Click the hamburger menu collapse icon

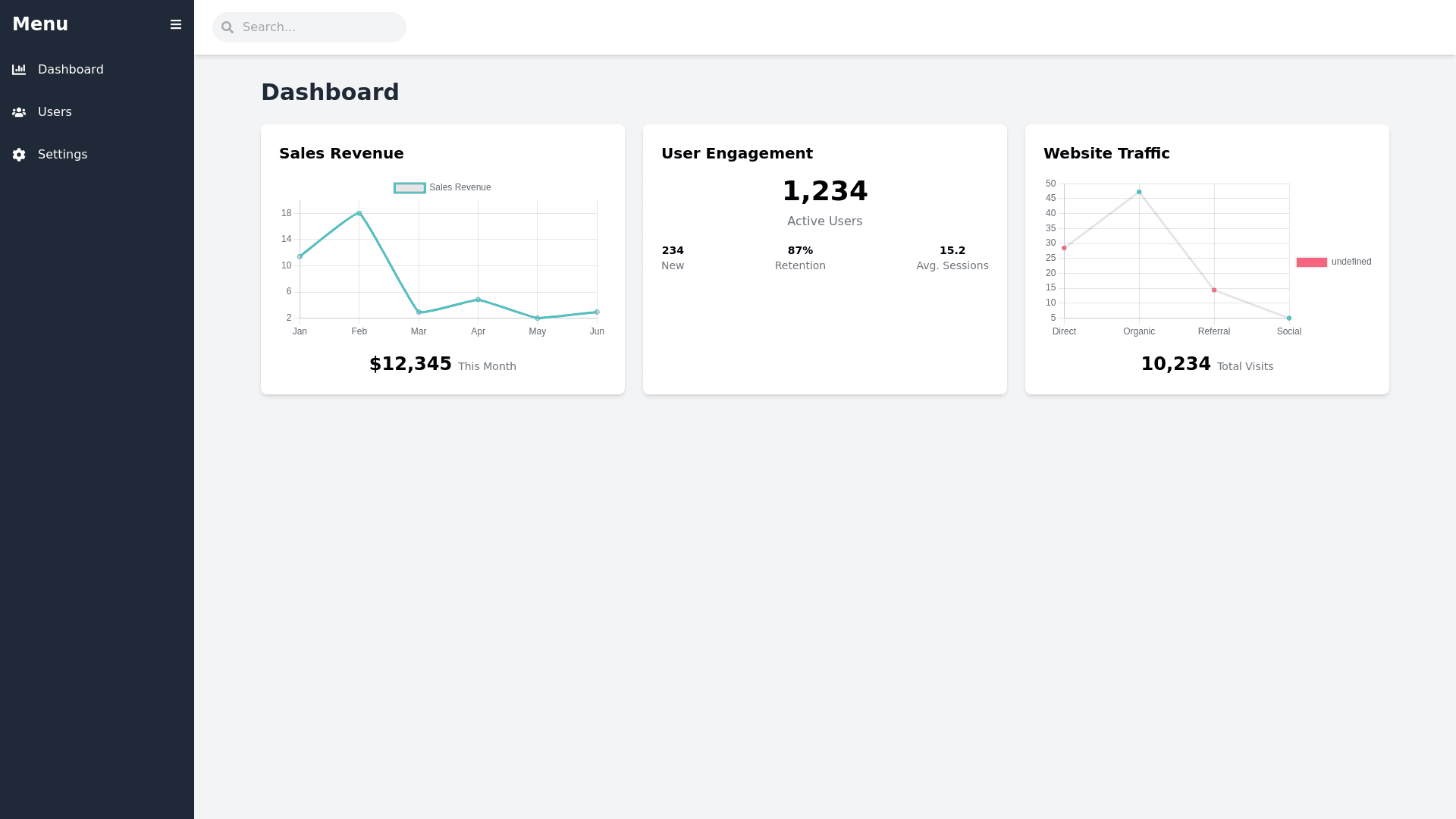pyautogui.click(x=176, y=24)
